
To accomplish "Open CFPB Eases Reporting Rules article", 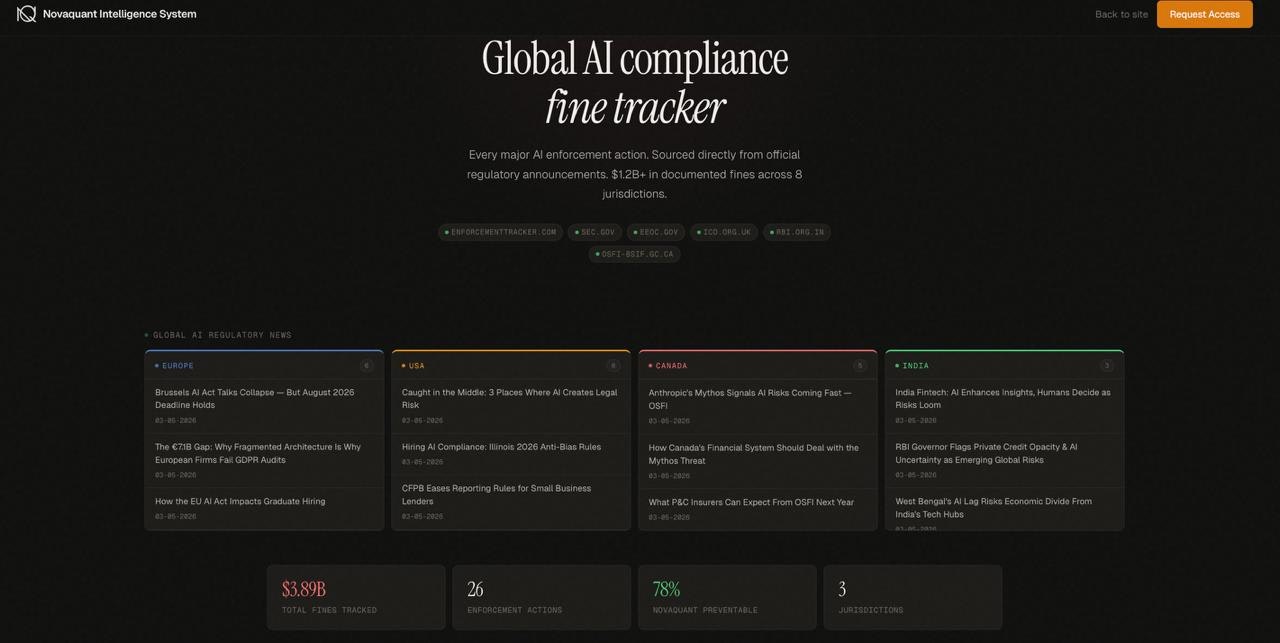I will point(511,502).
